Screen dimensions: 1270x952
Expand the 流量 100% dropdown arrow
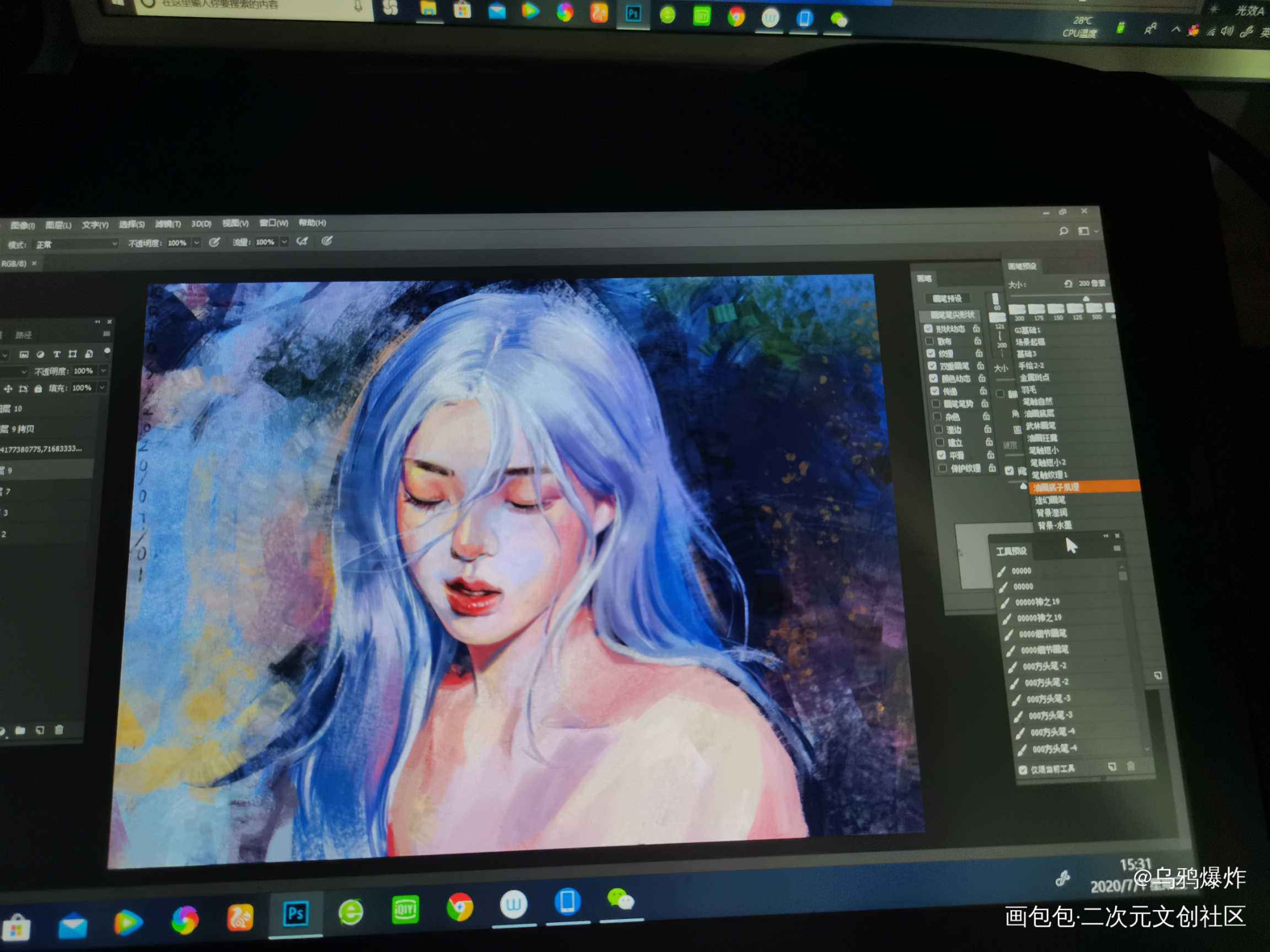point(284,242)
